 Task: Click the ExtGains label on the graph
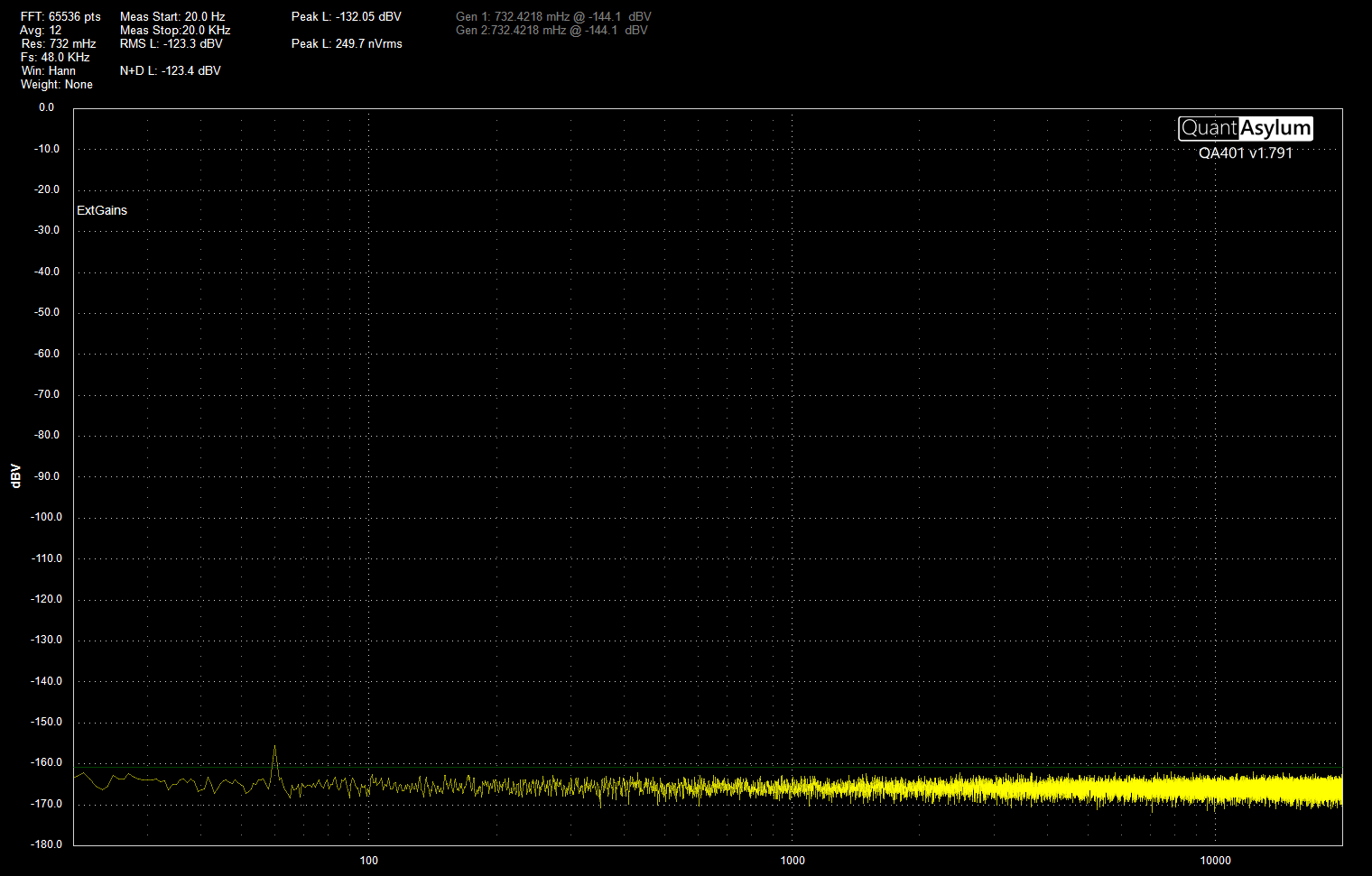102,210
